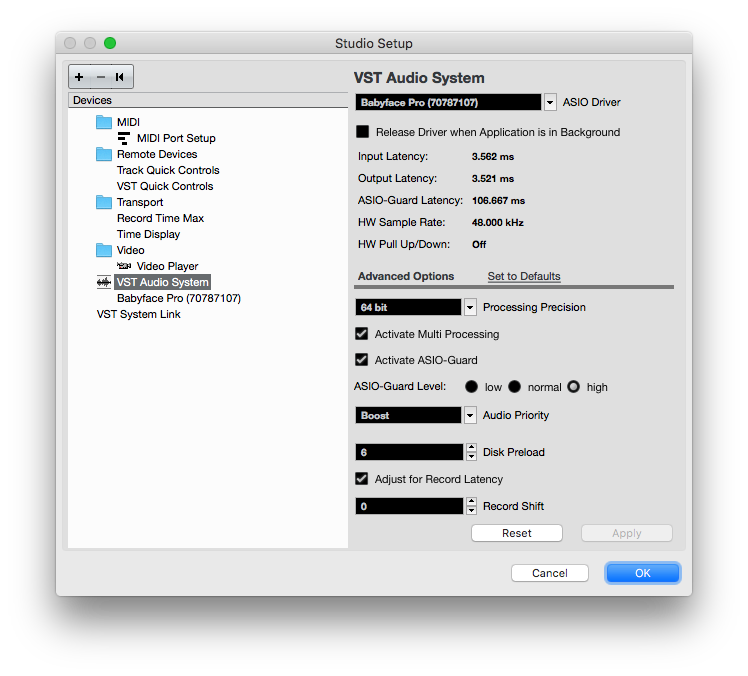Select MIDI in the Devices tree
Screen dimensions: 748x676
pos(128,122)
